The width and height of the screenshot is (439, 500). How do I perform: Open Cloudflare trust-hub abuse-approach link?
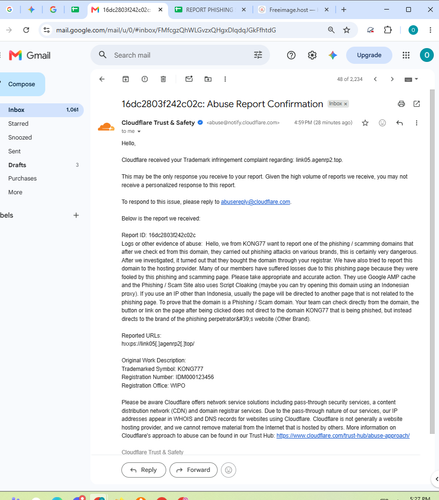(x=343, y=436)
